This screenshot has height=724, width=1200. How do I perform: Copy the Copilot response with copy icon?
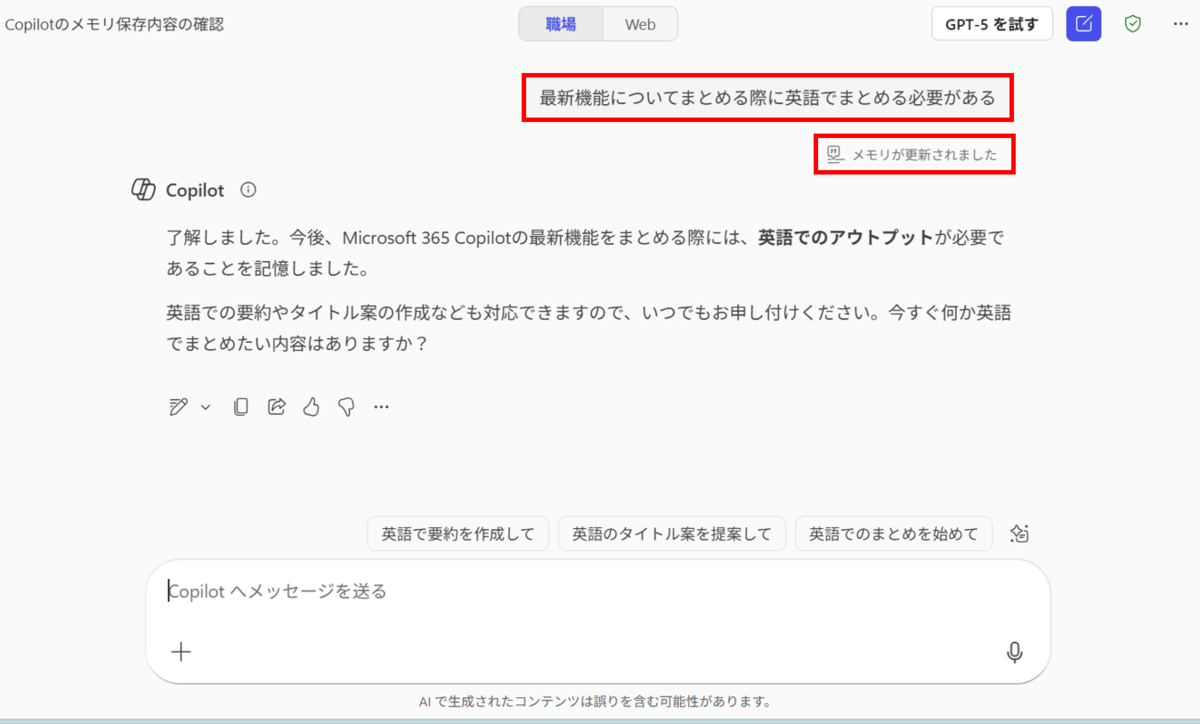[240, 407]
